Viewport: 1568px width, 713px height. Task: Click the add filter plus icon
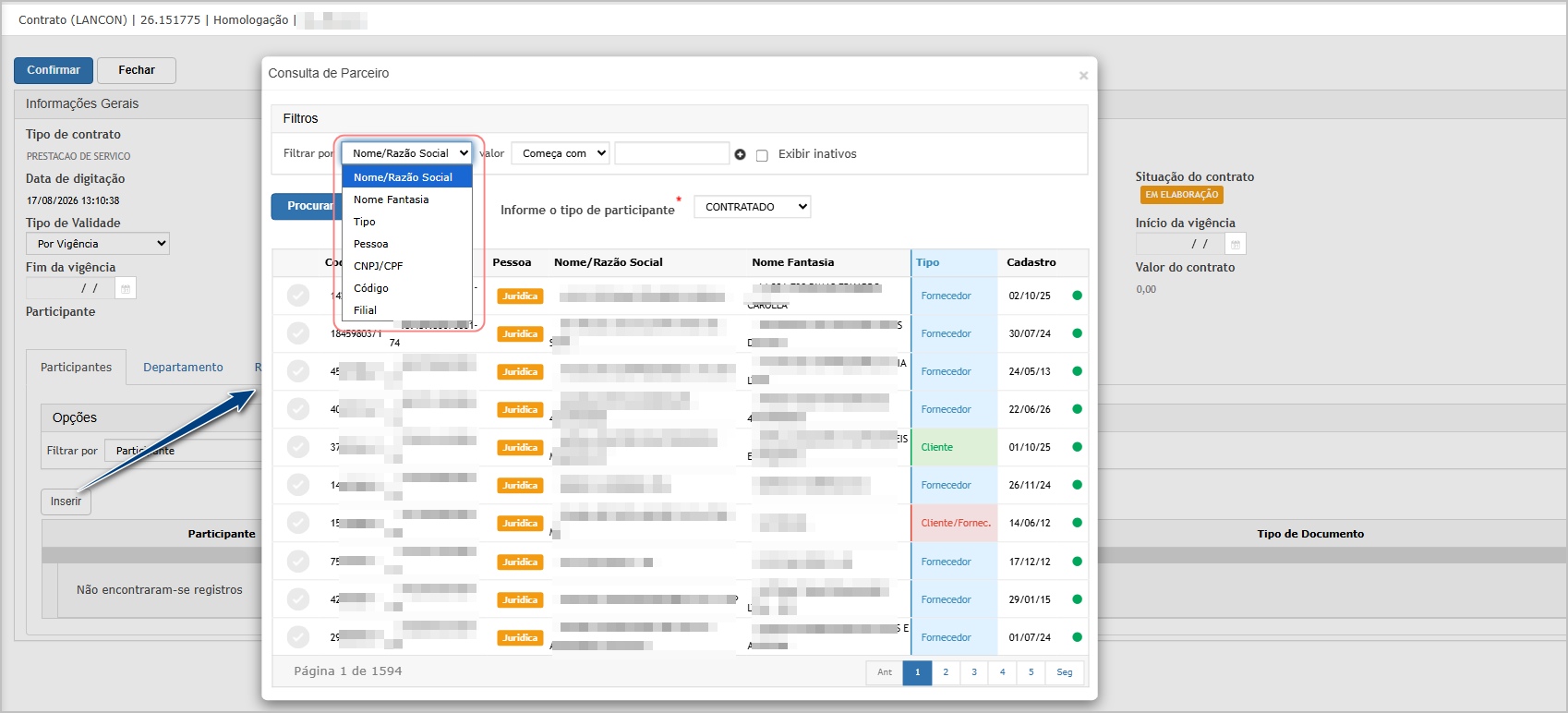(740, 154)
